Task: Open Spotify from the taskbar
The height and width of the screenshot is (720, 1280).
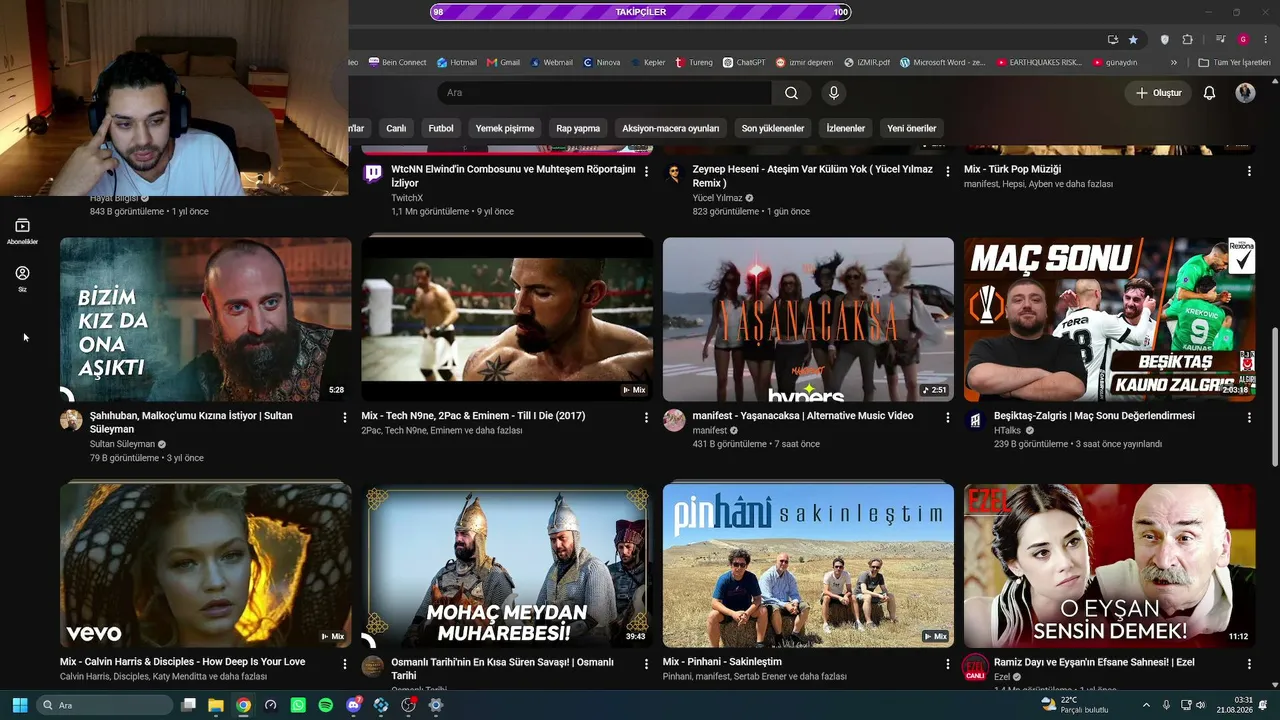Action: [325, 705]
